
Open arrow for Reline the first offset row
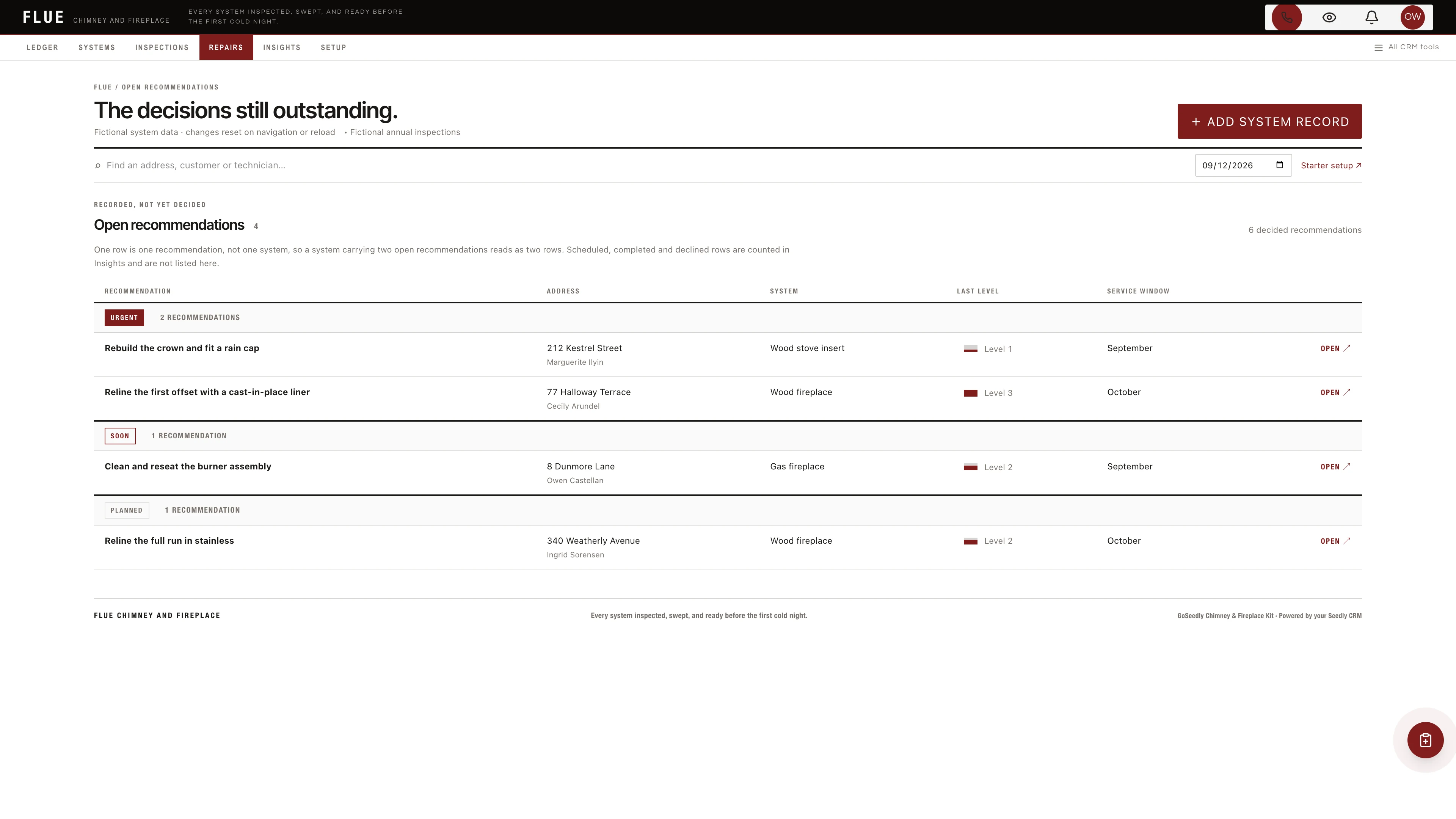1335,392
